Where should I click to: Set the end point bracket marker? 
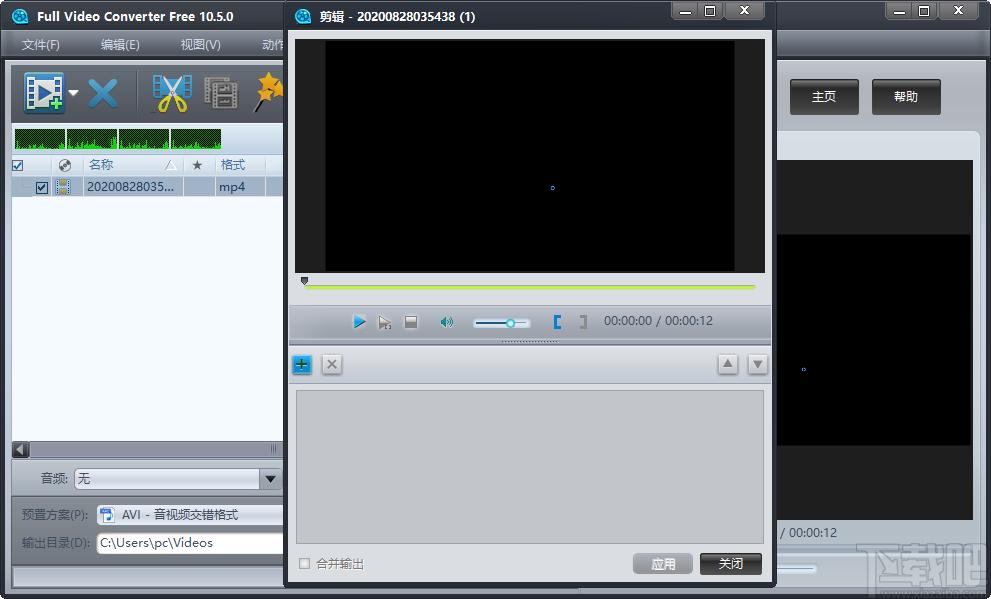click(583, 322)
